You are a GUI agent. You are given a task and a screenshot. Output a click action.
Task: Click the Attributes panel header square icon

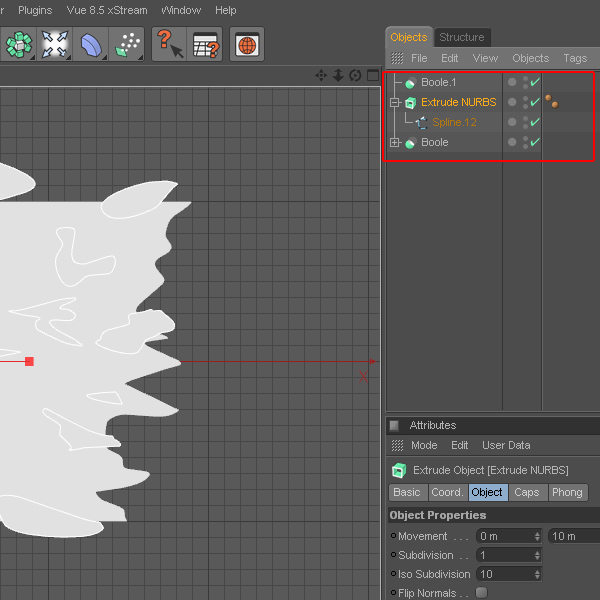(x=394, y=425)
